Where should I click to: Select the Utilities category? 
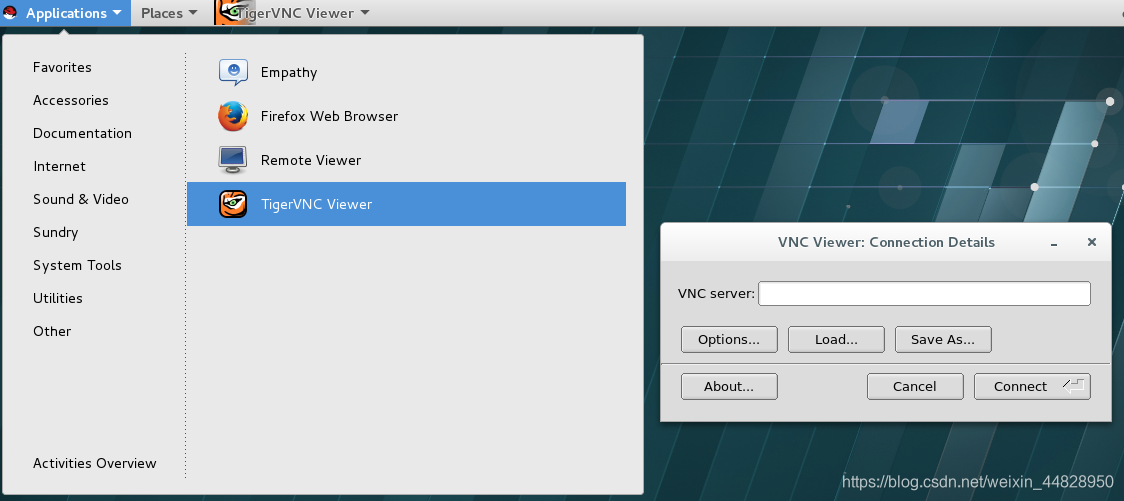click(58, 298)
